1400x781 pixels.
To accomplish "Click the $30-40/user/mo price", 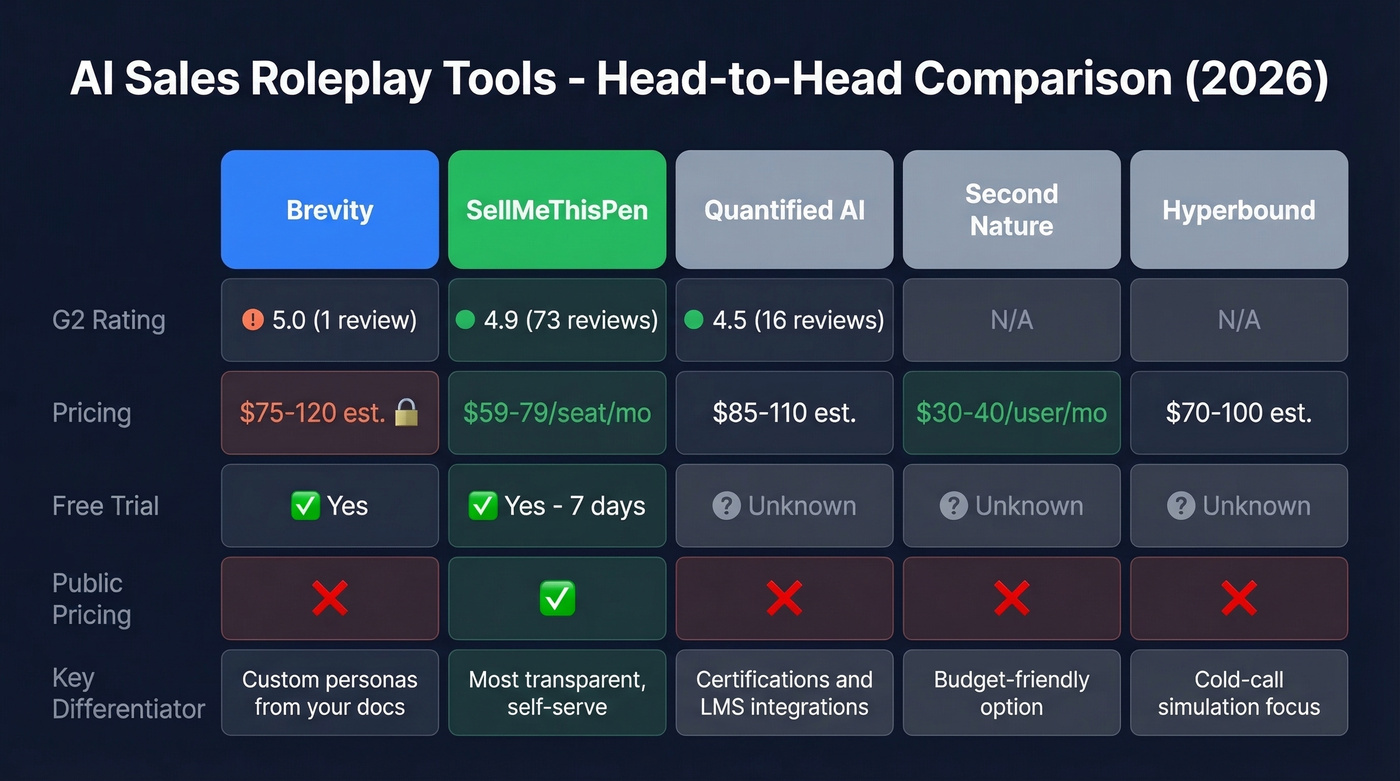I will point(1011,412).
